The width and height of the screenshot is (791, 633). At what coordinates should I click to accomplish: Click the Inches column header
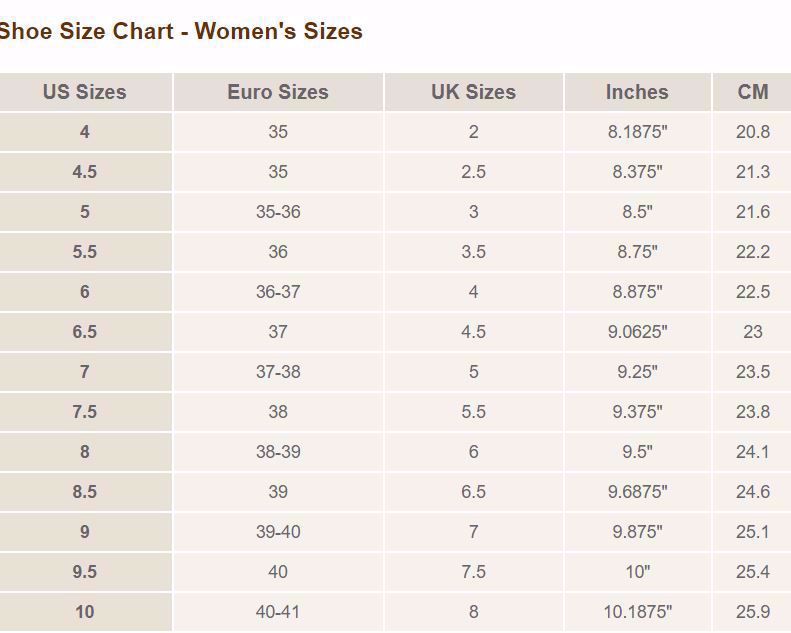(637, 92)
